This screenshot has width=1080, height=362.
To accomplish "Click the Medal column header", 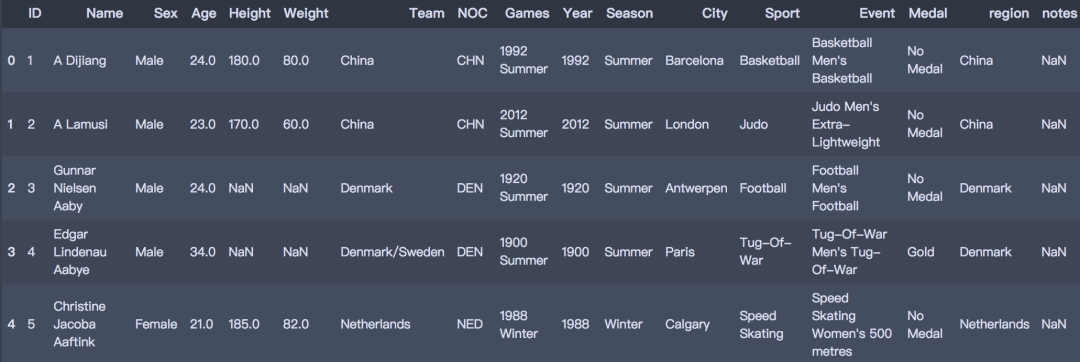I will 928,13.
